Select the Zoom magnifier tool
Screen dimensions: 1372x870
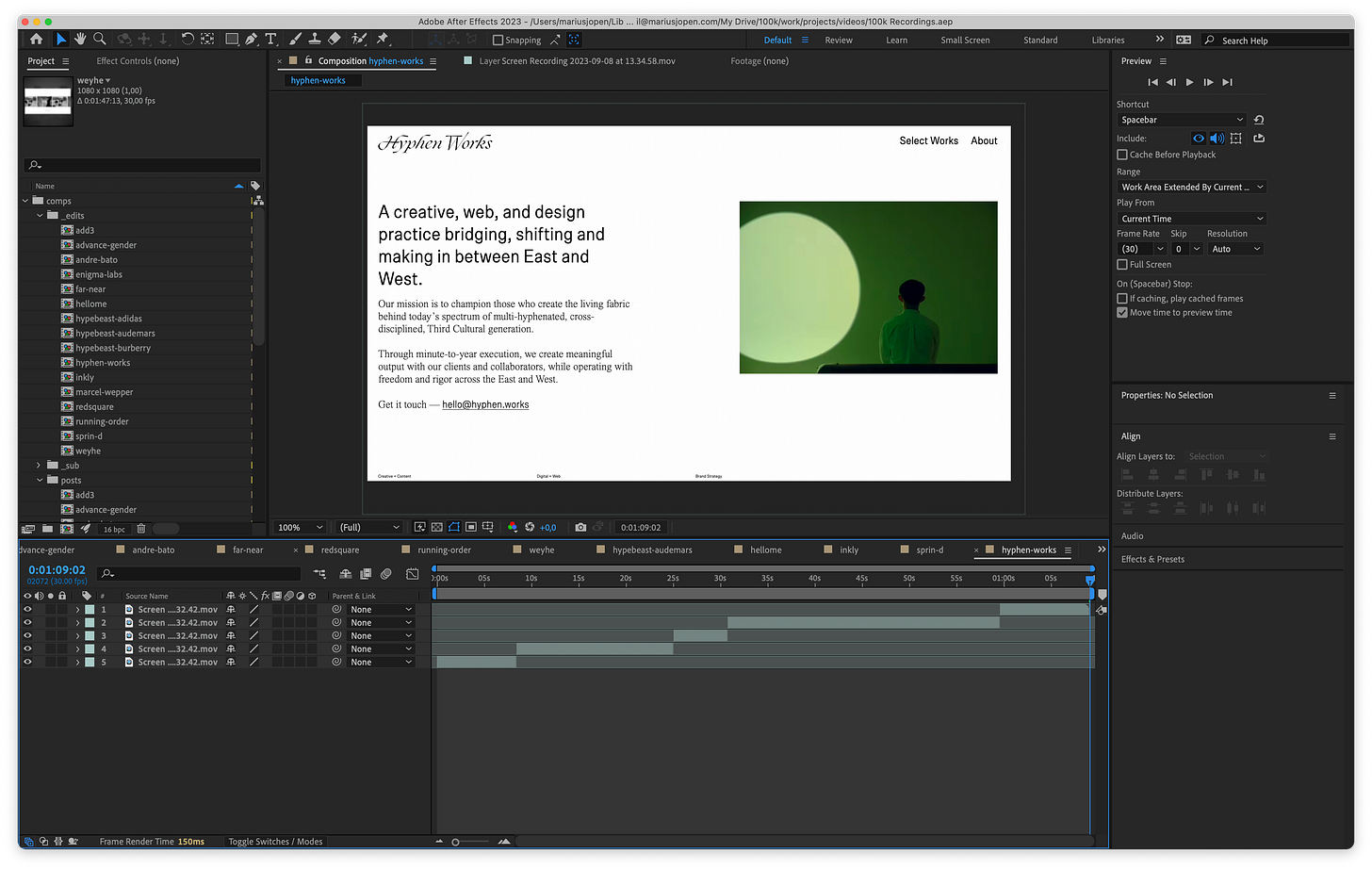point(99,39)
